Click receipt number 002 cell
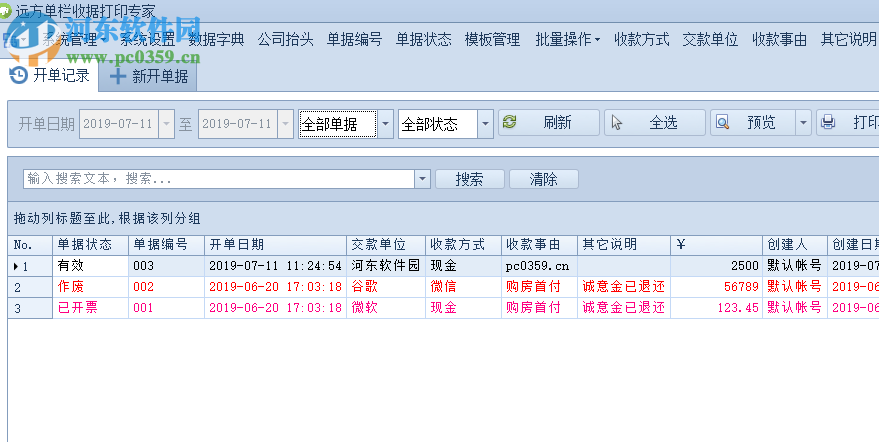Screen dimensions: 879x442 166,287
